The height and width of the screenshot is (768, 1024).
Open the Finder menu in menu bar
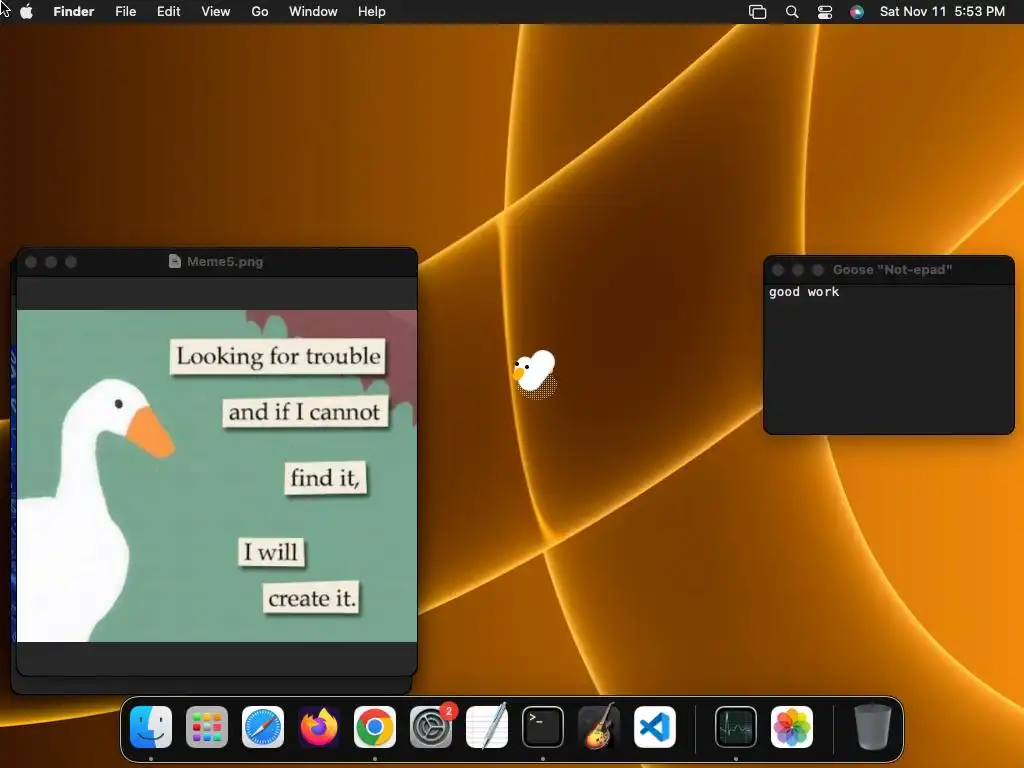pos(74,11)
